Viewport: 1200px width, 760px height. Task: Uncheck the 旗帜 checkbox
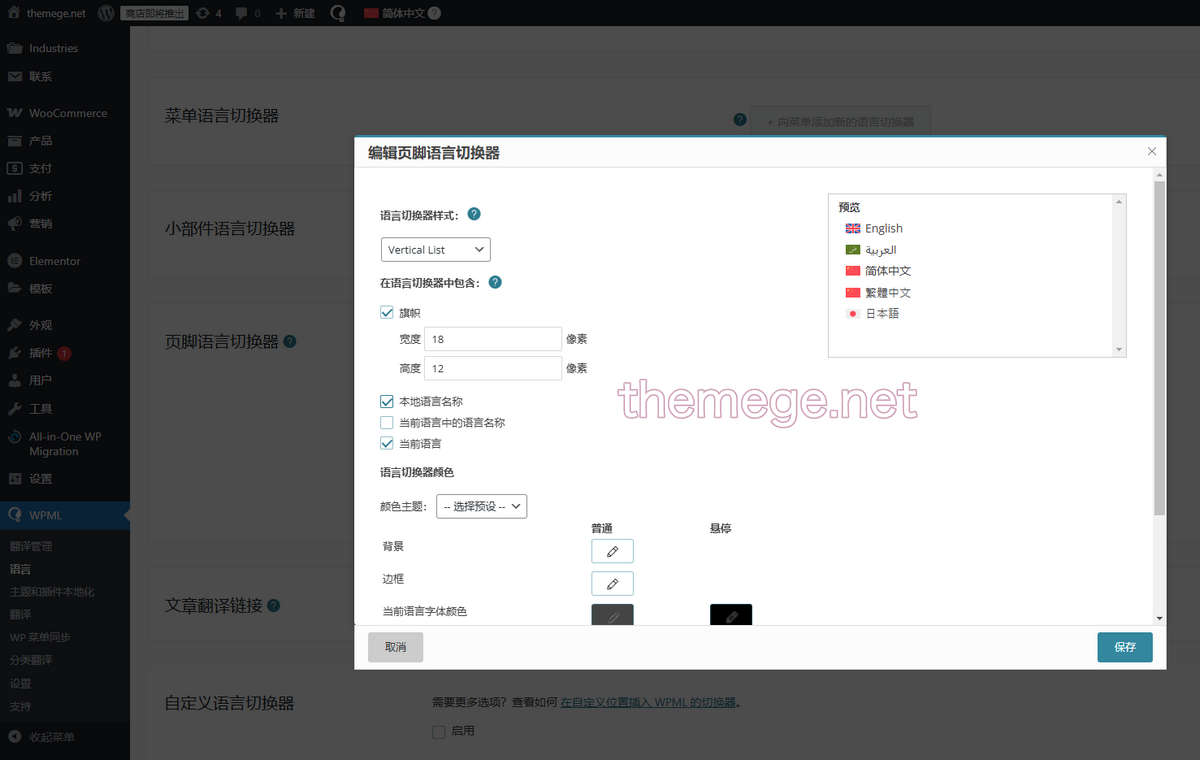click(387, 312)
